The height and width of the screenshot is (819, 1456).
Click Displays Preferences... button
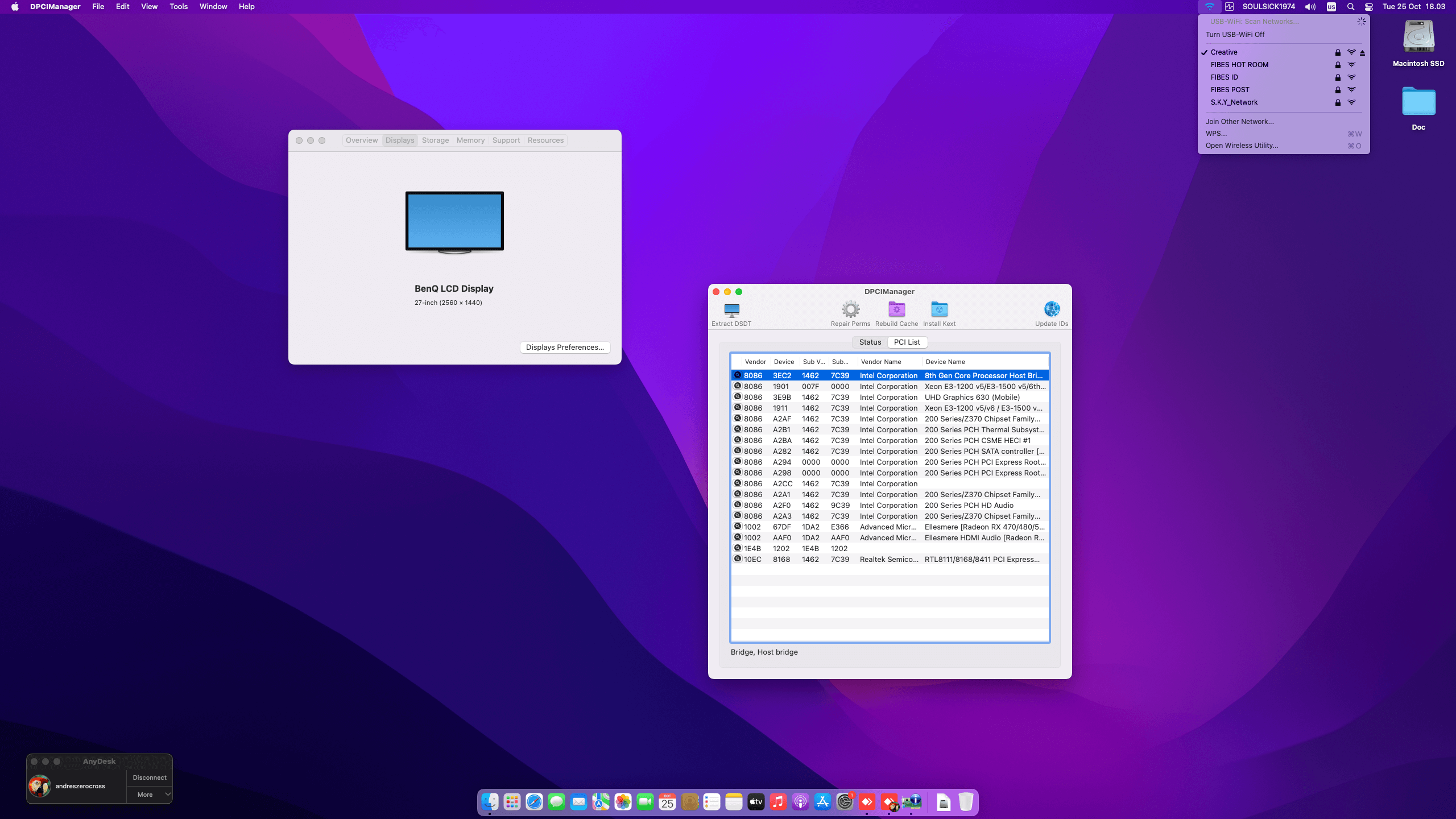pyautogui.click(x=565, y=348)
